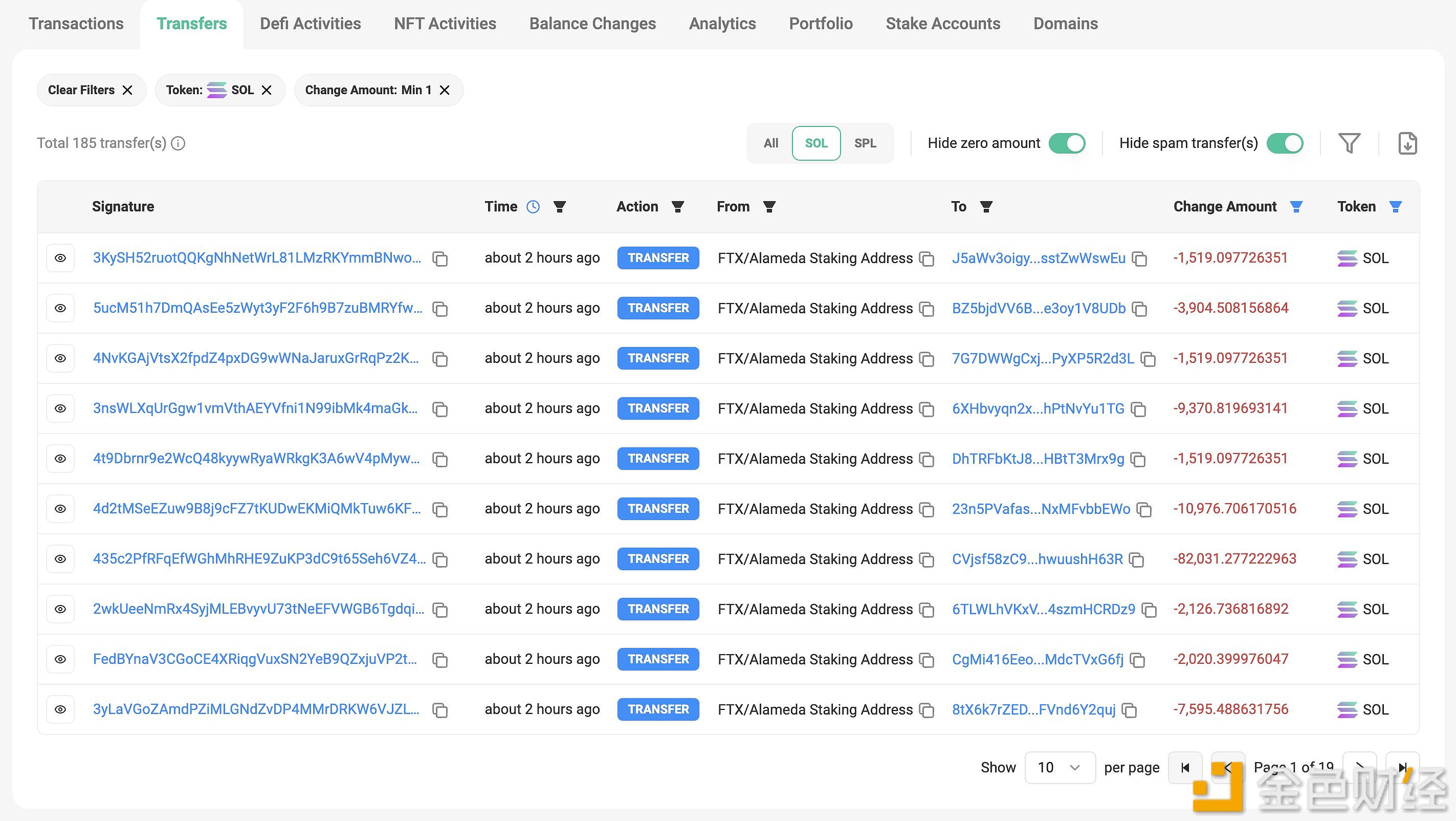The height and width of the screenshot is (821, 1456).
Task: Open Portfolio tab
Action: point(821,24)
